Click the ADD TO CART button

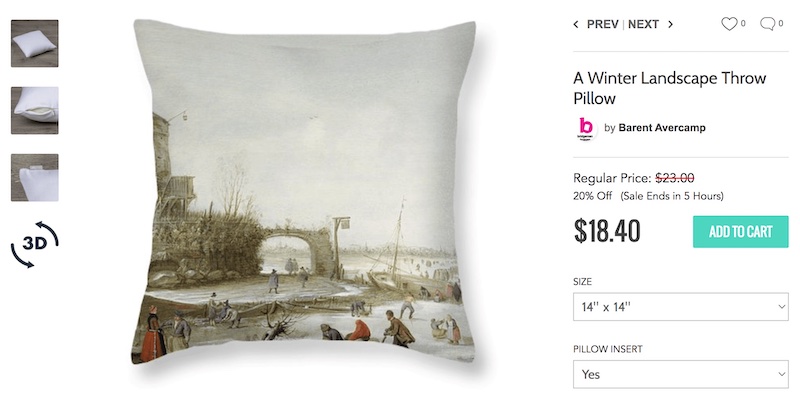740,232
